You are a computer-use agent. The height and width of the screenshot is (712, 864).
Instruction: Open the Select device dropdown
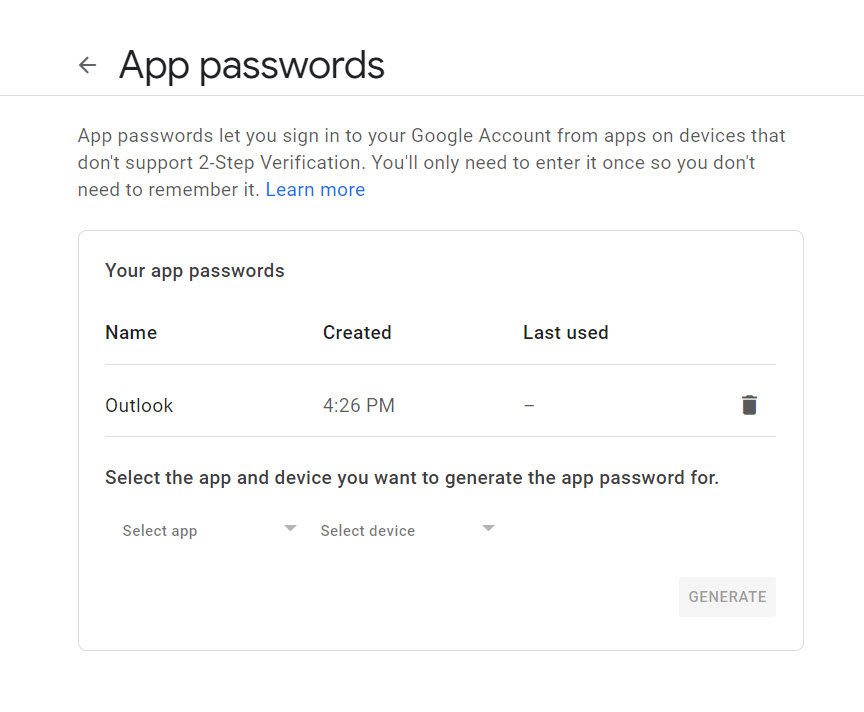408,530
